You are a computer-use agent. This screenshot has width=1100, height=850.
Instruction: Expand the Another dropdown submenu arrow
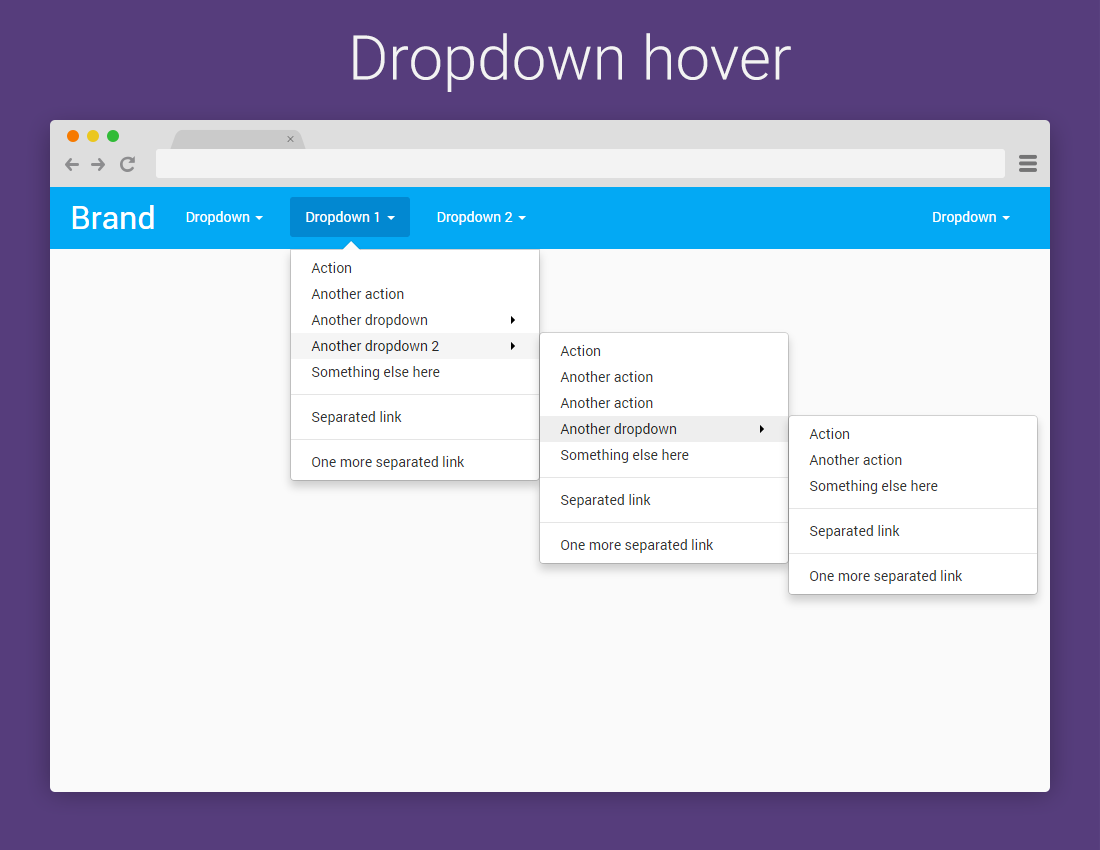513,320
